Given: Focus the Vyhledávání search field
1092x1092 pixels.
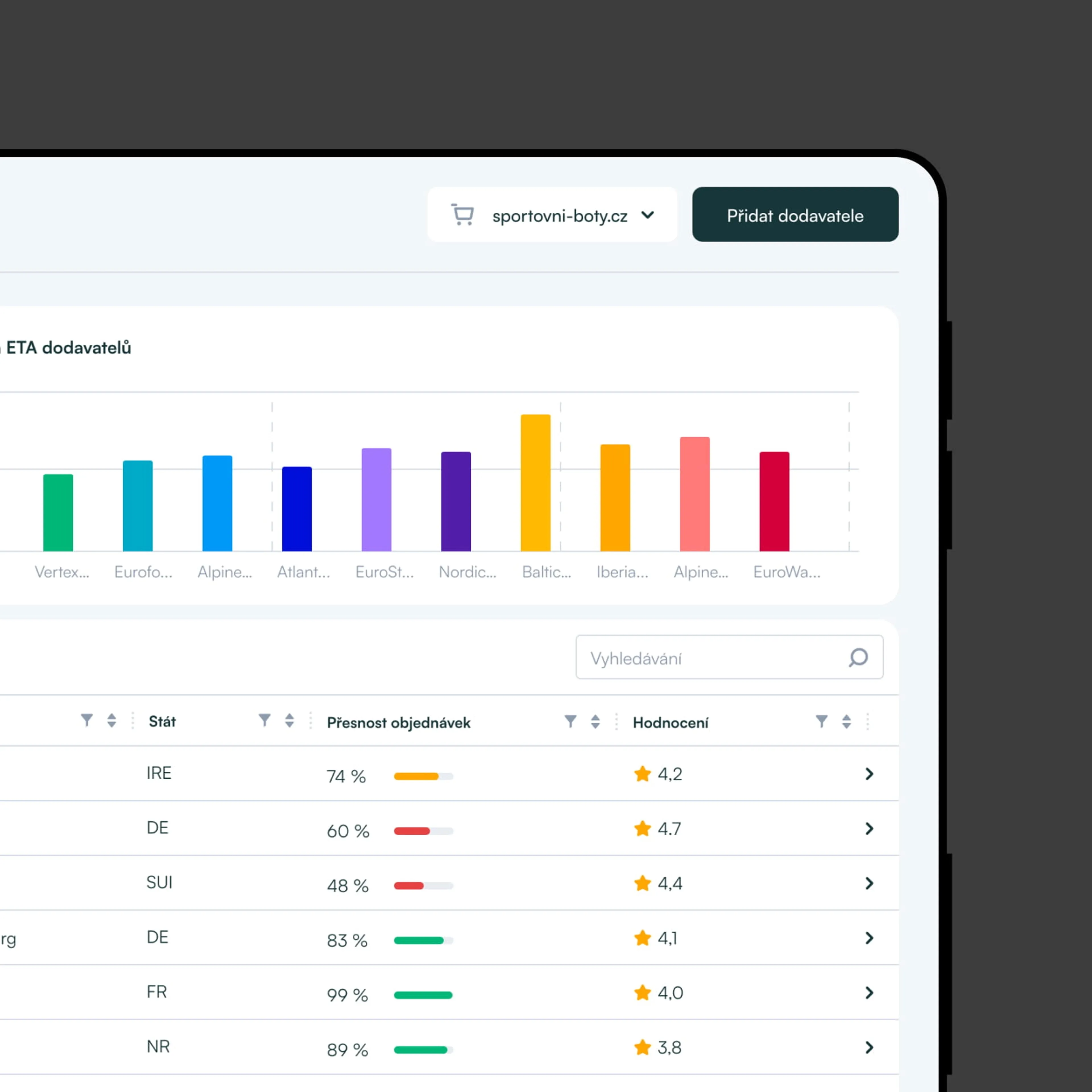Looking at the screenshot, I should pos(729,657).
